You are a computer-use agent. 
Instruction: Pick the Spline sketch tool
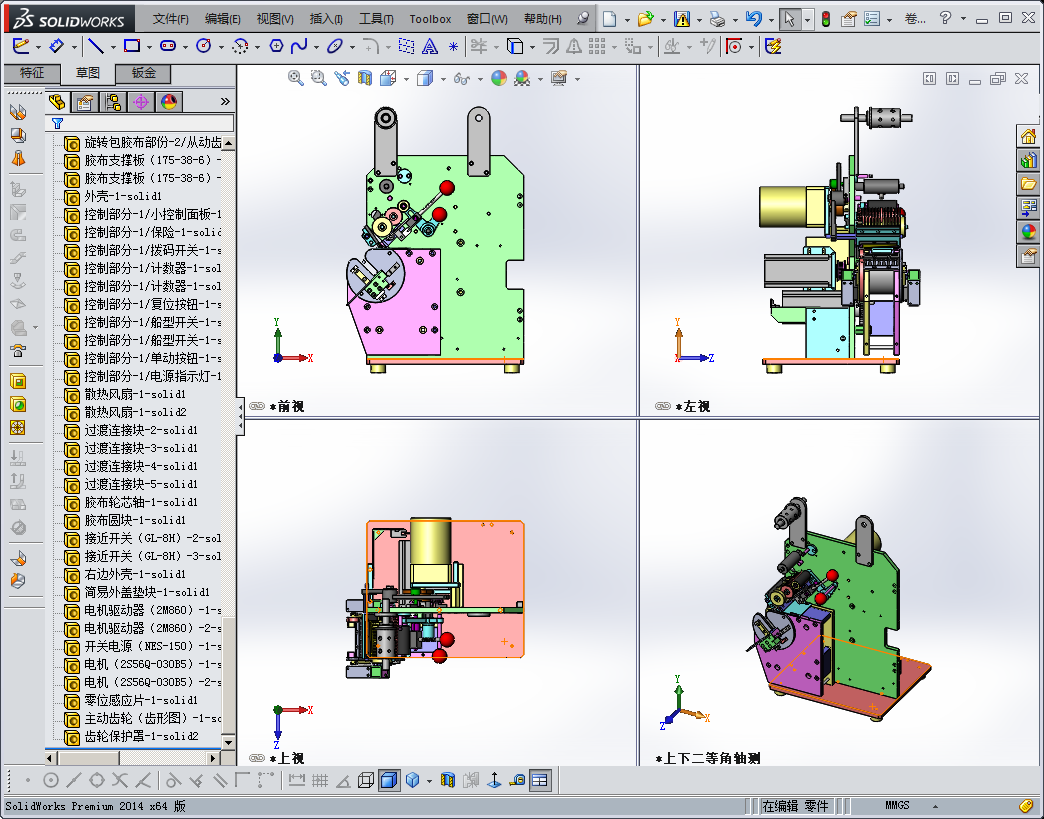point(299,46)
